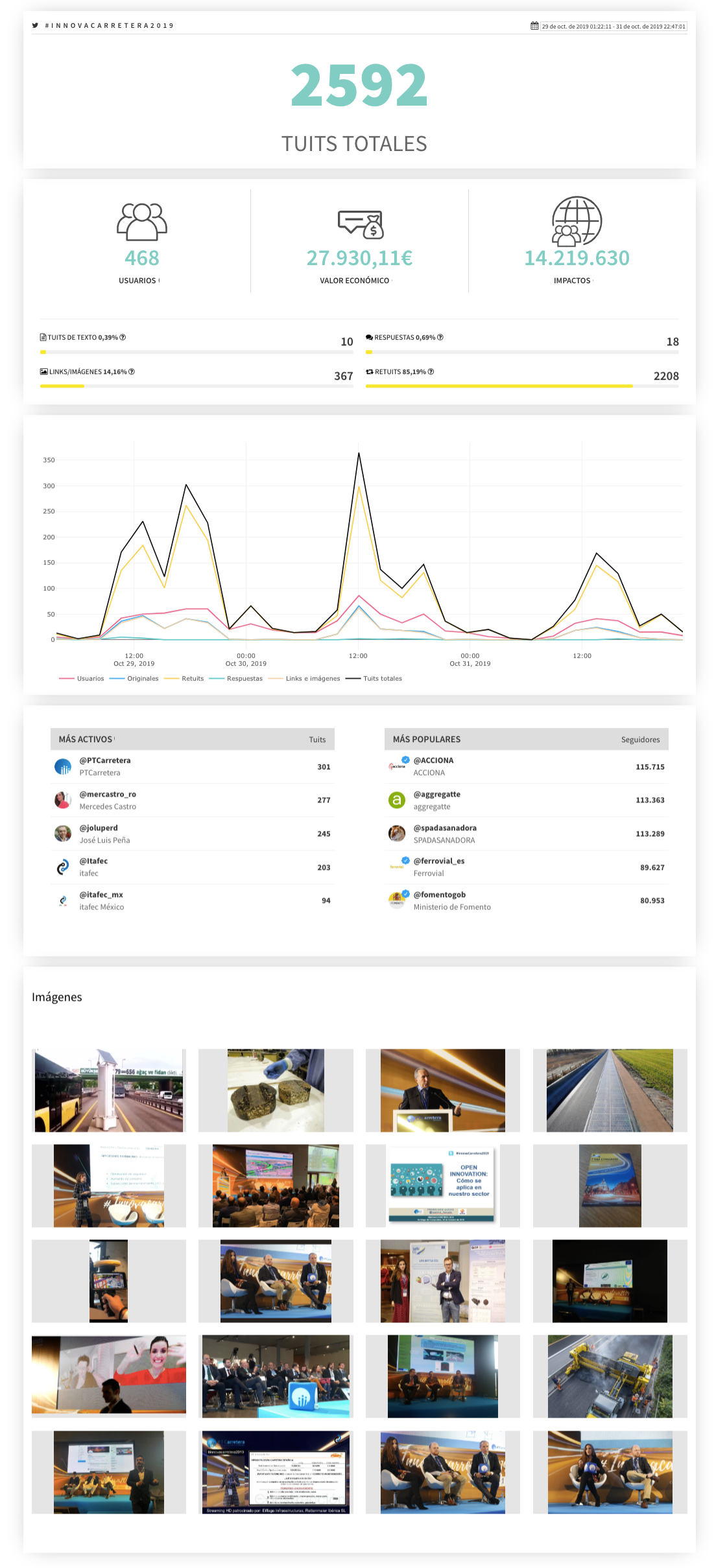Click José Luis Peña's avatar

point(63,834)
